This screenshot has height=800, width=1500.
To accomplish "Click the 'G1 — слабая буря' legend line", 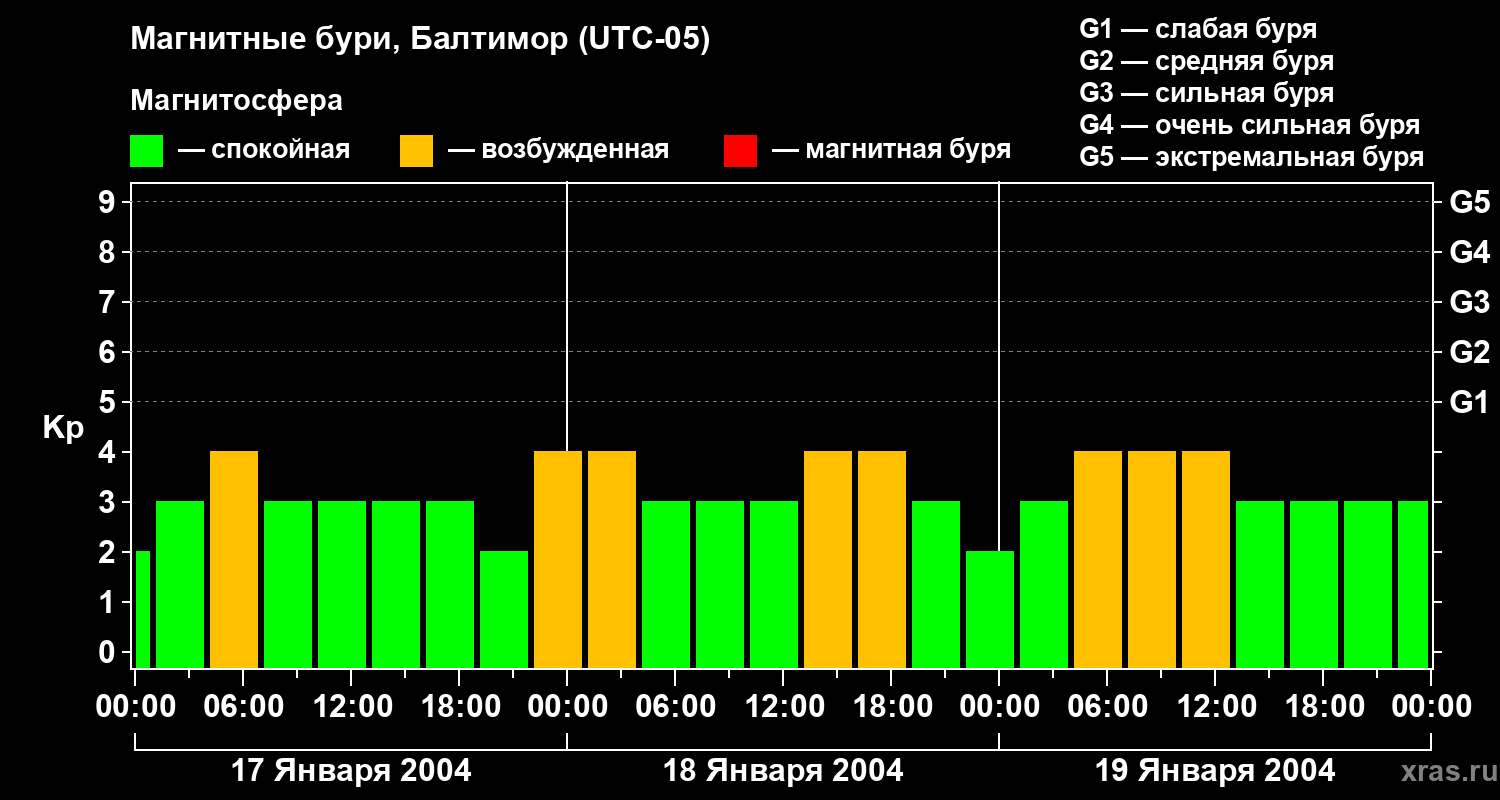I will click(x=1198, y=29).
